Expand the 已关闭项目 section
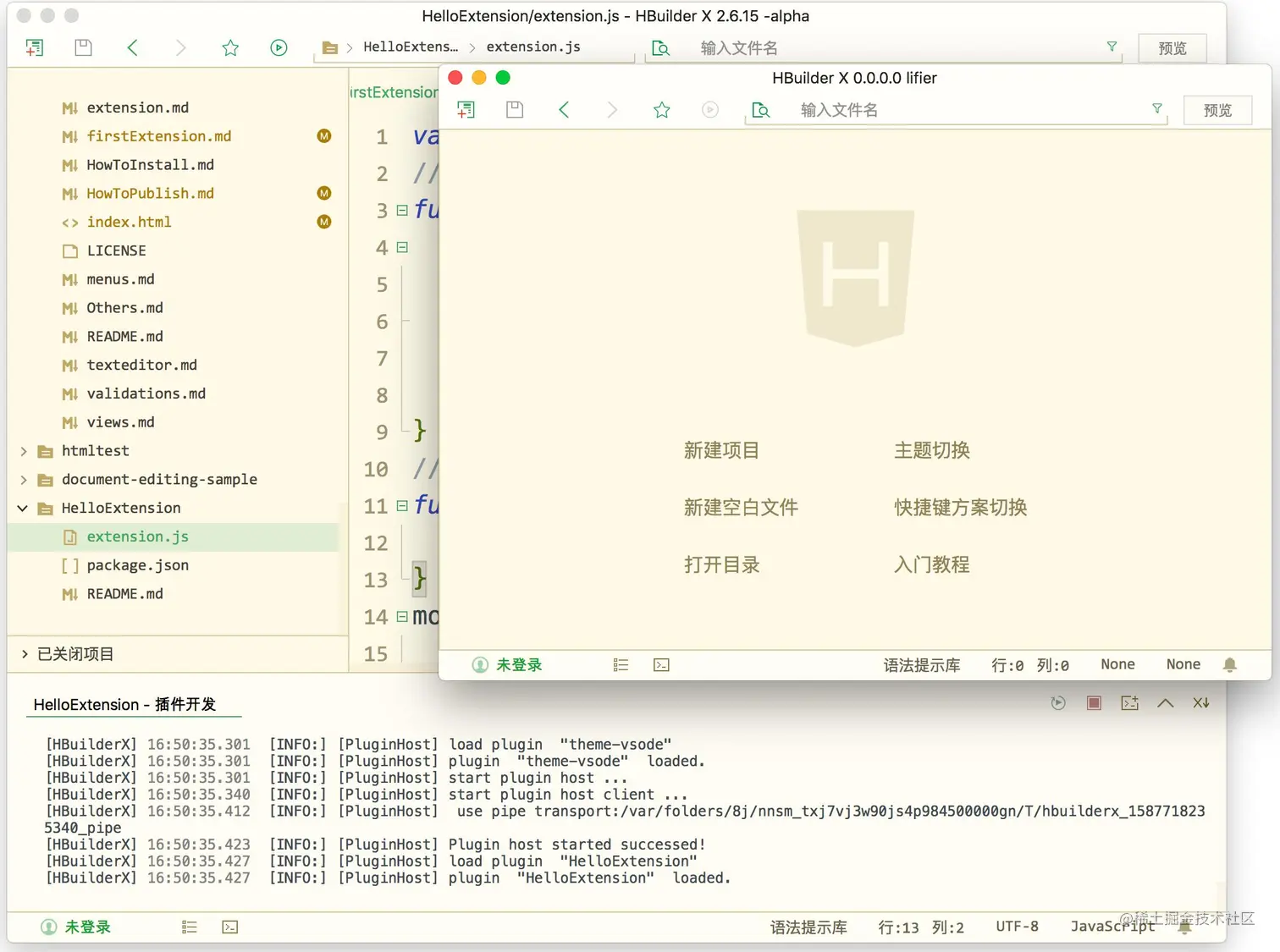 [x=25, y=653]
